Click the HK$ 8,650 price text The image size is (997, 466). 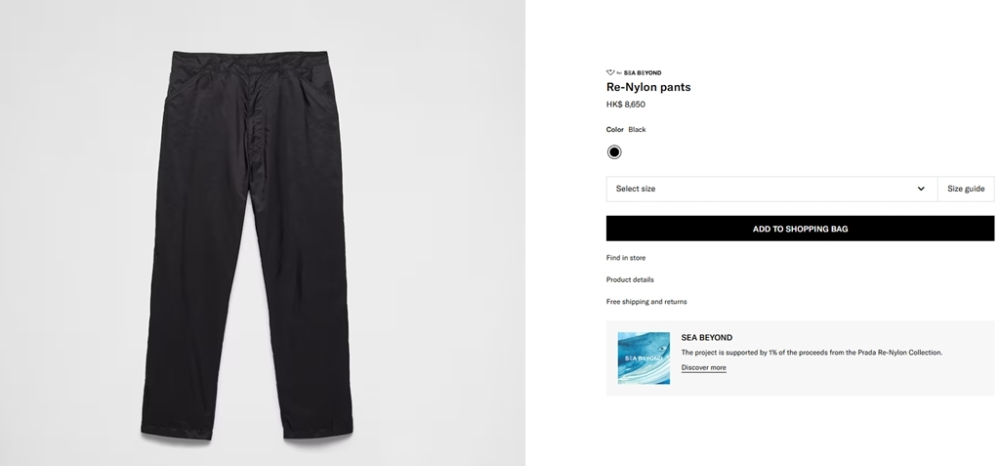click(x=625, y=104)
